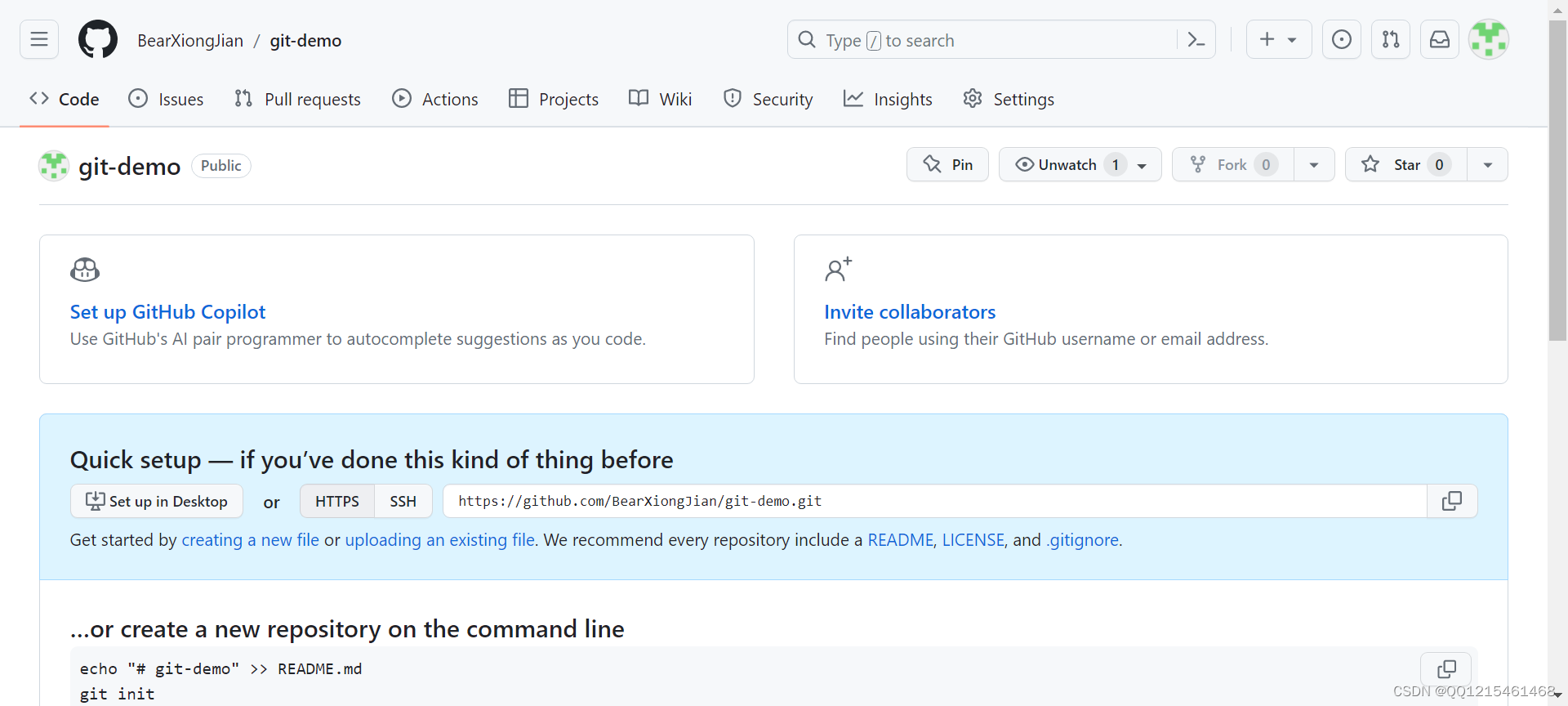Switch to the Issues tab

pos(167,99)
